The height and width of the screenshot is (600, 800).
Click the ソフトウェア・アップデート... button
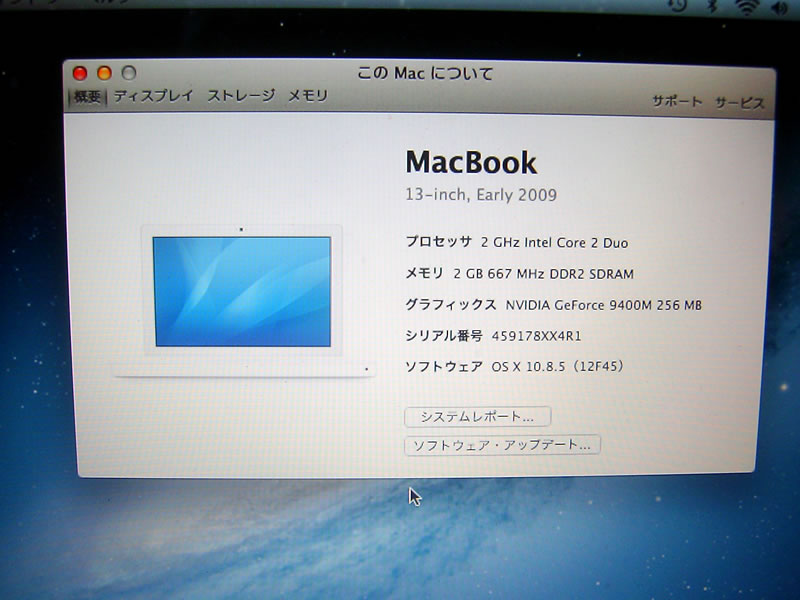502,445
